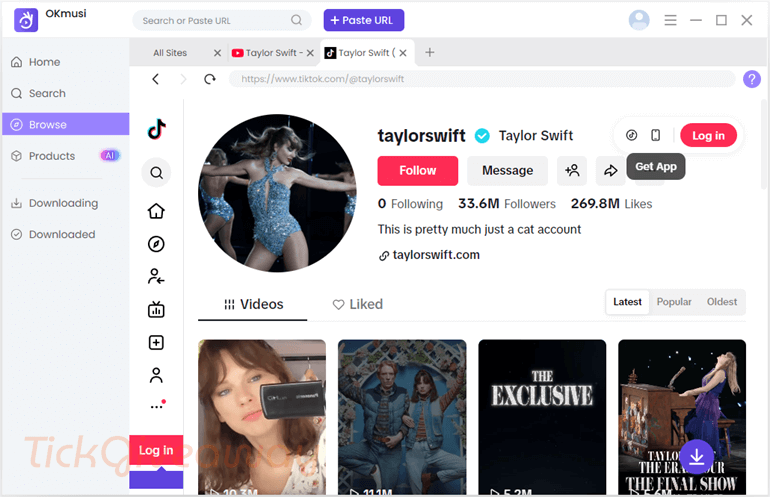Click the share arrow icon

pos(610,171)
